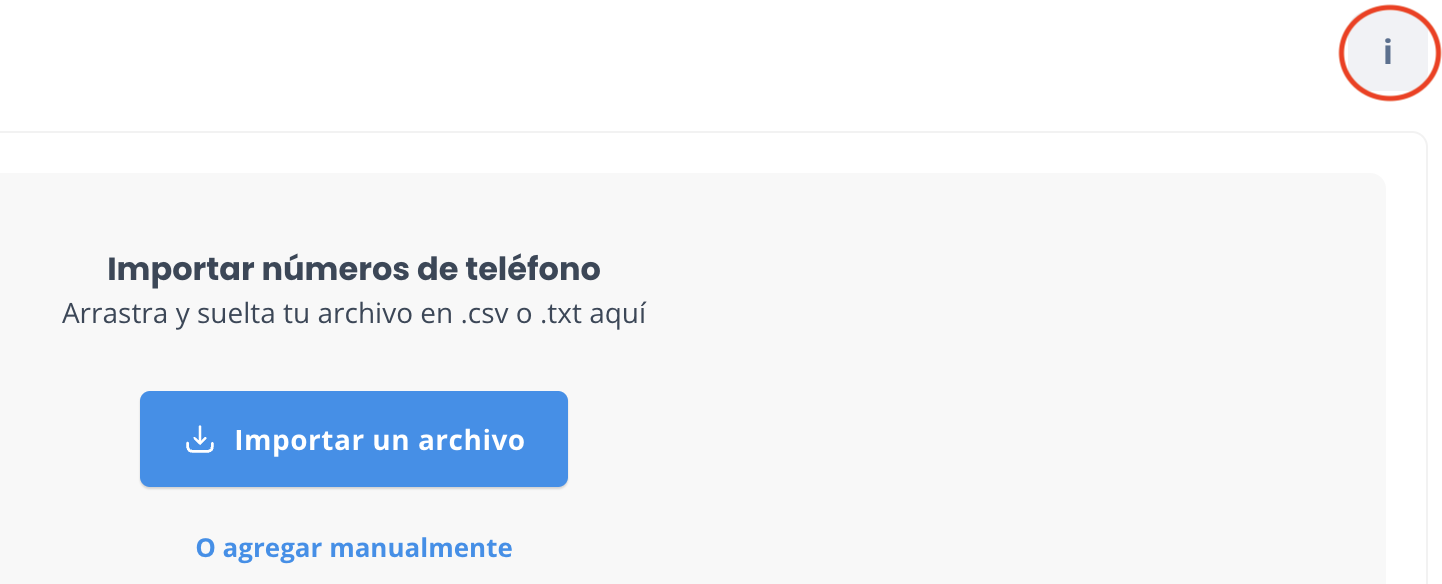Image resolution: width=1442 pixels, height=584 pixels.
Task: Open the info icon circled in red
Action: point(1387,52)
